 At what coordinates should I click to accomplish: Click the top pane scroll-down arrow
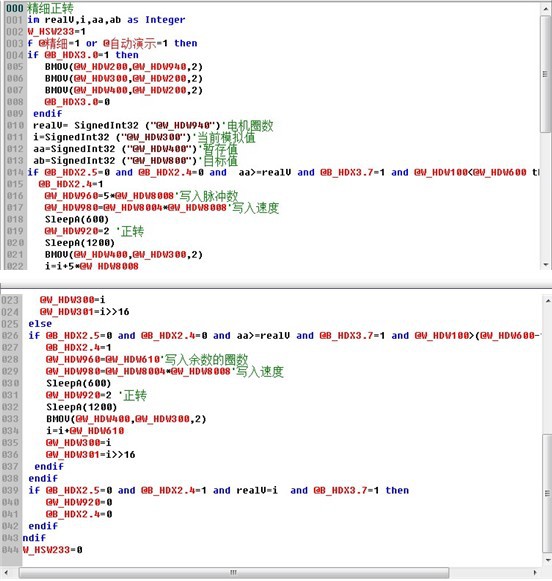546,265
